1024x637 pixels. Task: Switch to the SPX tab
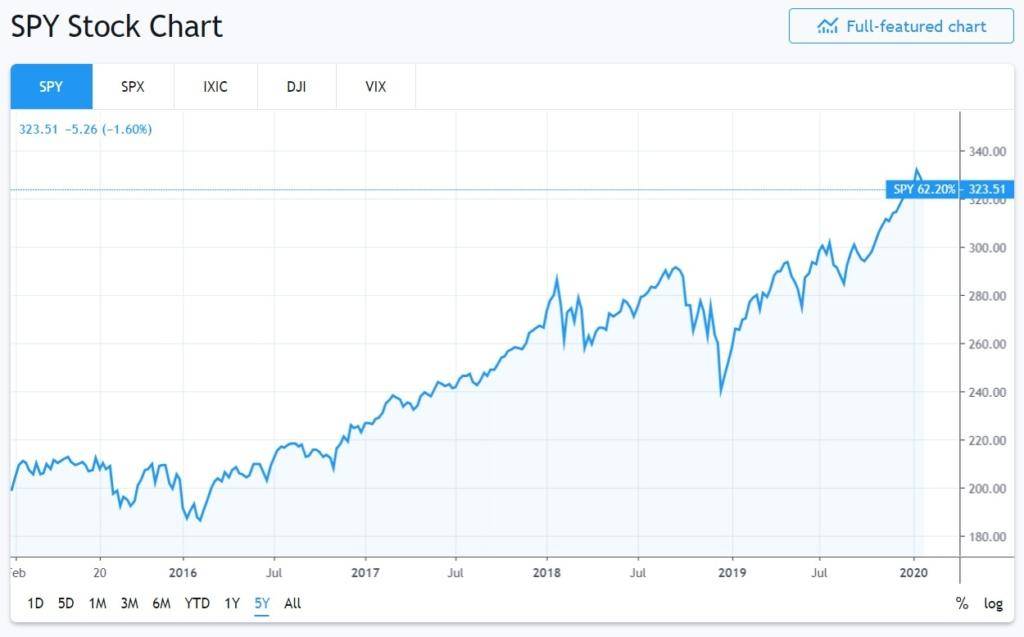[x=133, y=87]
